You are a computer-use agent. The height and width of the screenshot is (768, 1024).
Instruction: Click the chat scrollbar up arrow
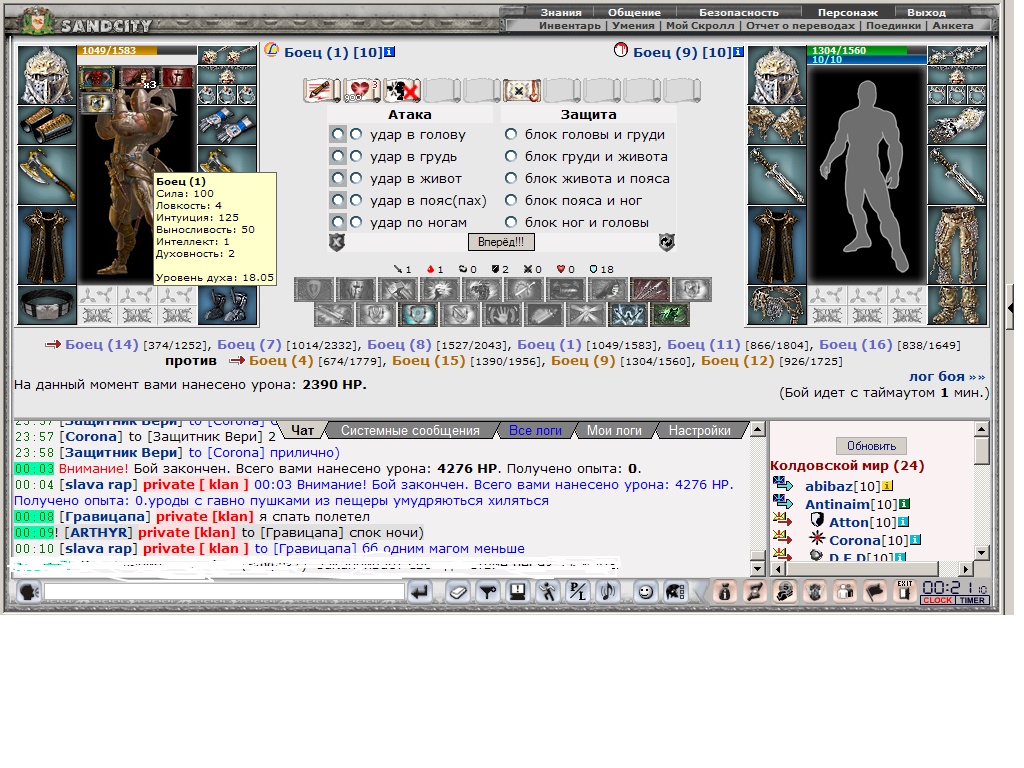pyautogui.click(x=758, y=429)
